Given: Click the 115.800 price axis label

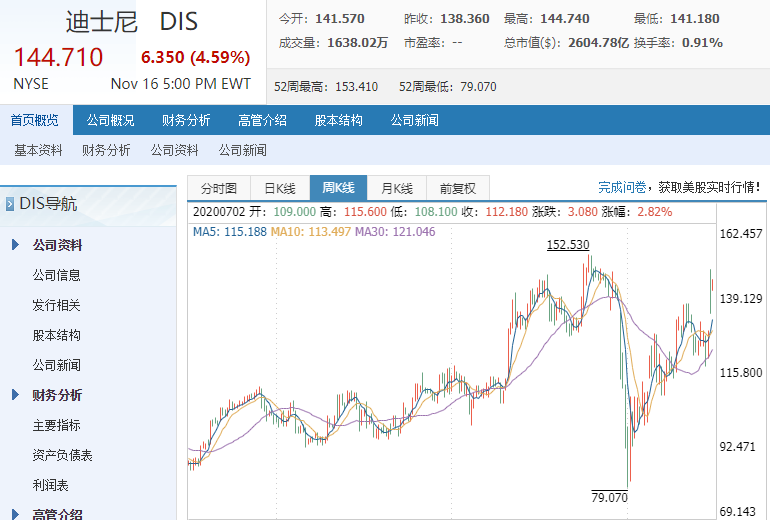Looking at the screenshot, I should click(741, 373).
